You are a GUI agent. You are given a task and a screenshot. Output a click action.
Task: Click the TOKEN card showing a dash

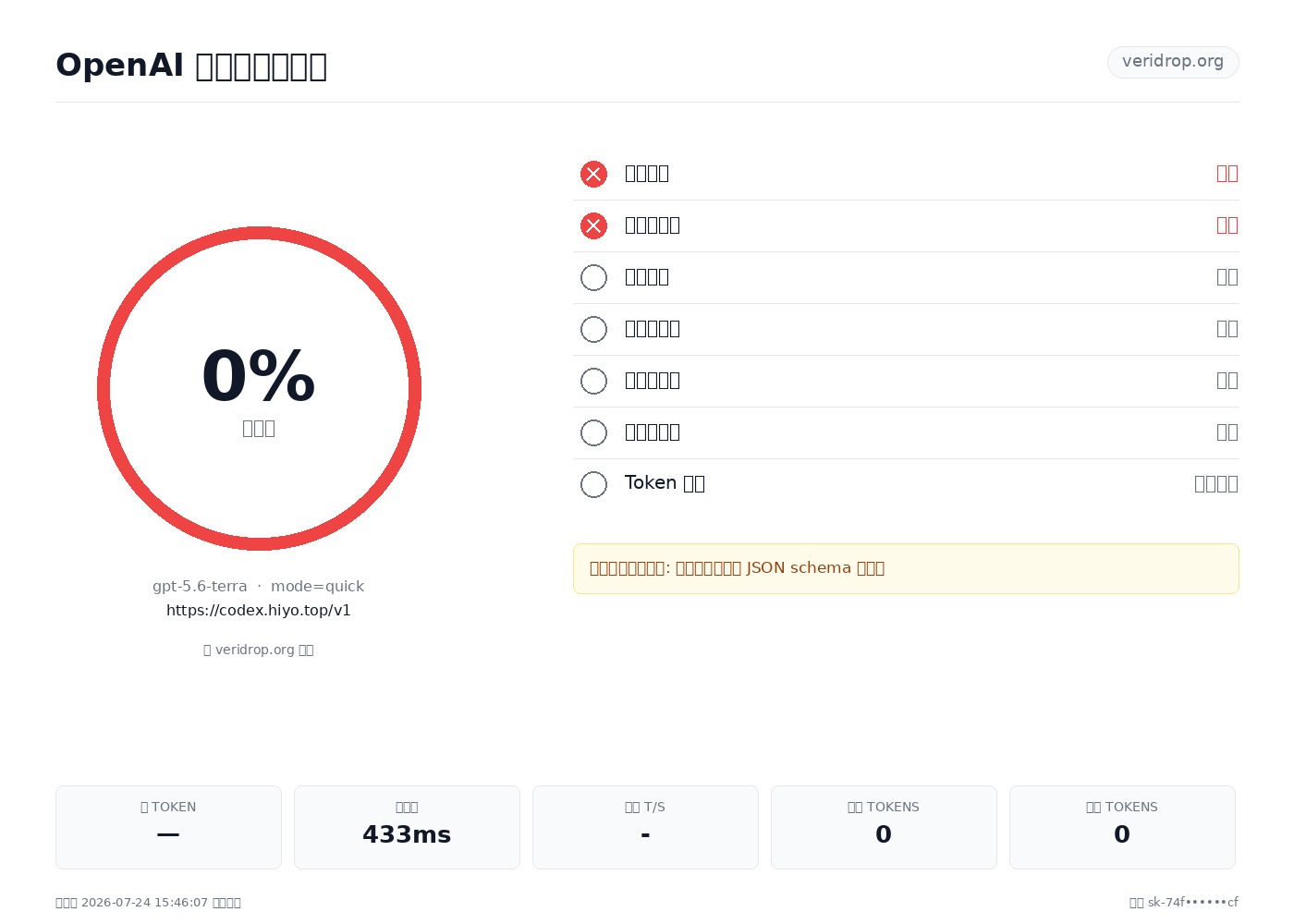(168, 827)
